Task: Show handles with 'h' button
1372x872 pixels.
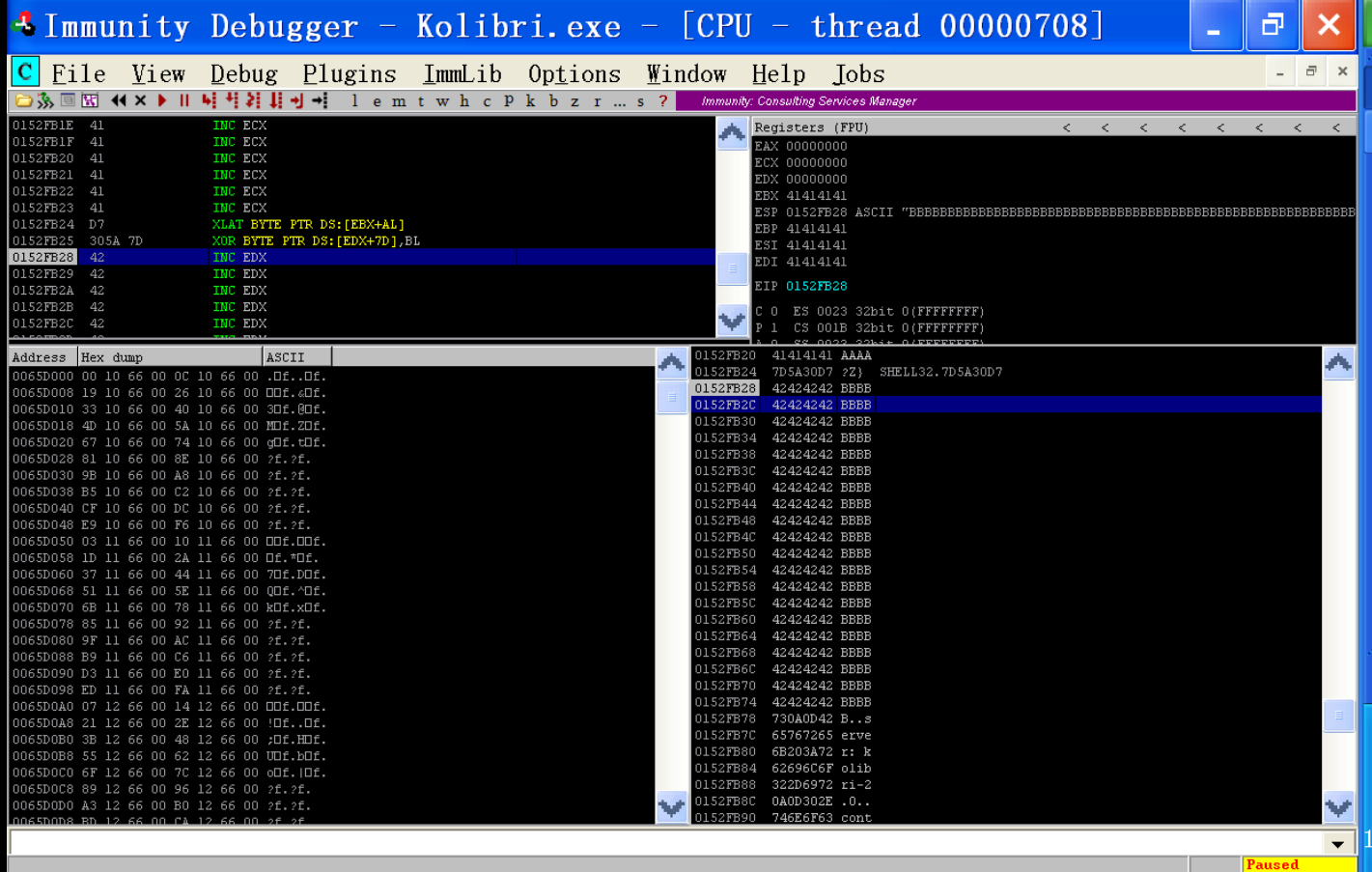Action: point(464,100)
